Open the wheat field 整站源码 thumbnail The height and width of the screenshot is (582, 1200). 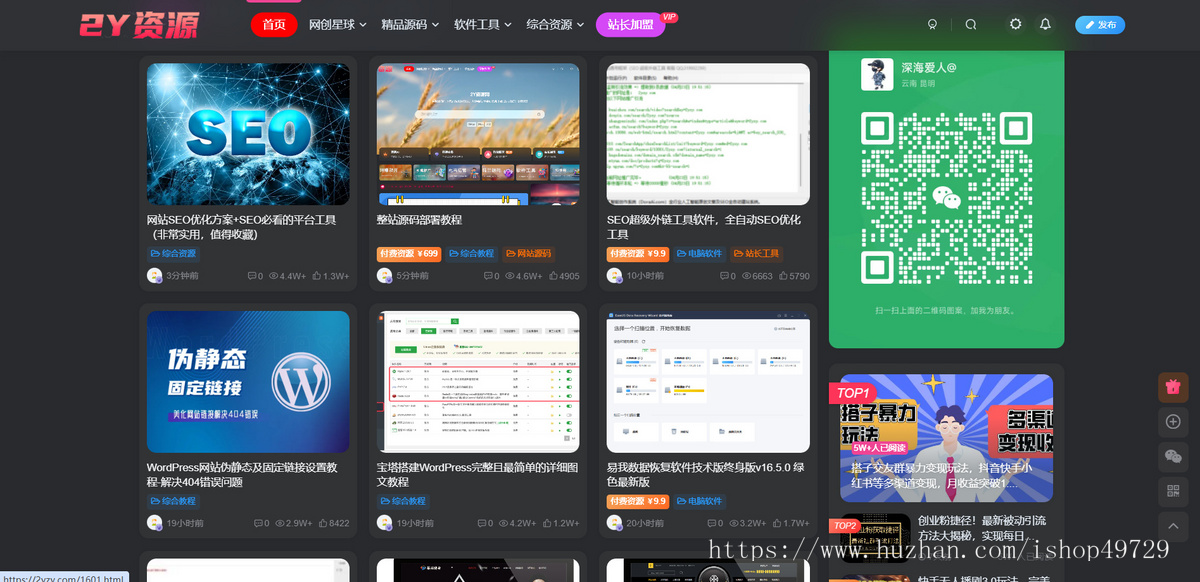click(478, 135)
